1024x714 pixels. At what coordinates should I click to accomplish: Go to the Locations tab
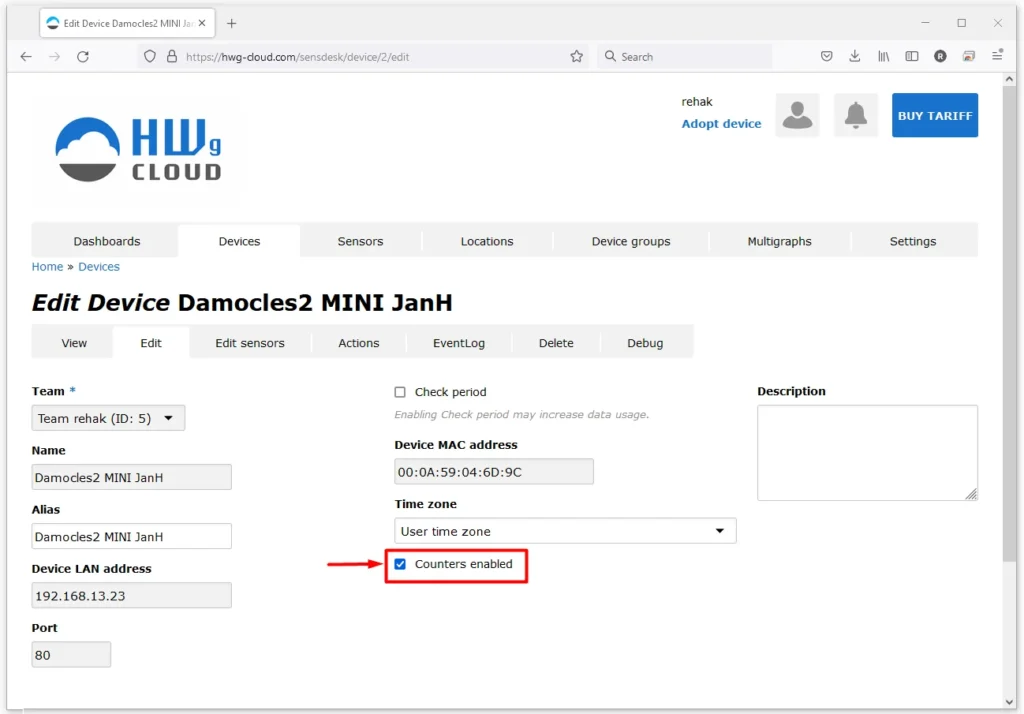pyautogui.click(x=487, y=241)
